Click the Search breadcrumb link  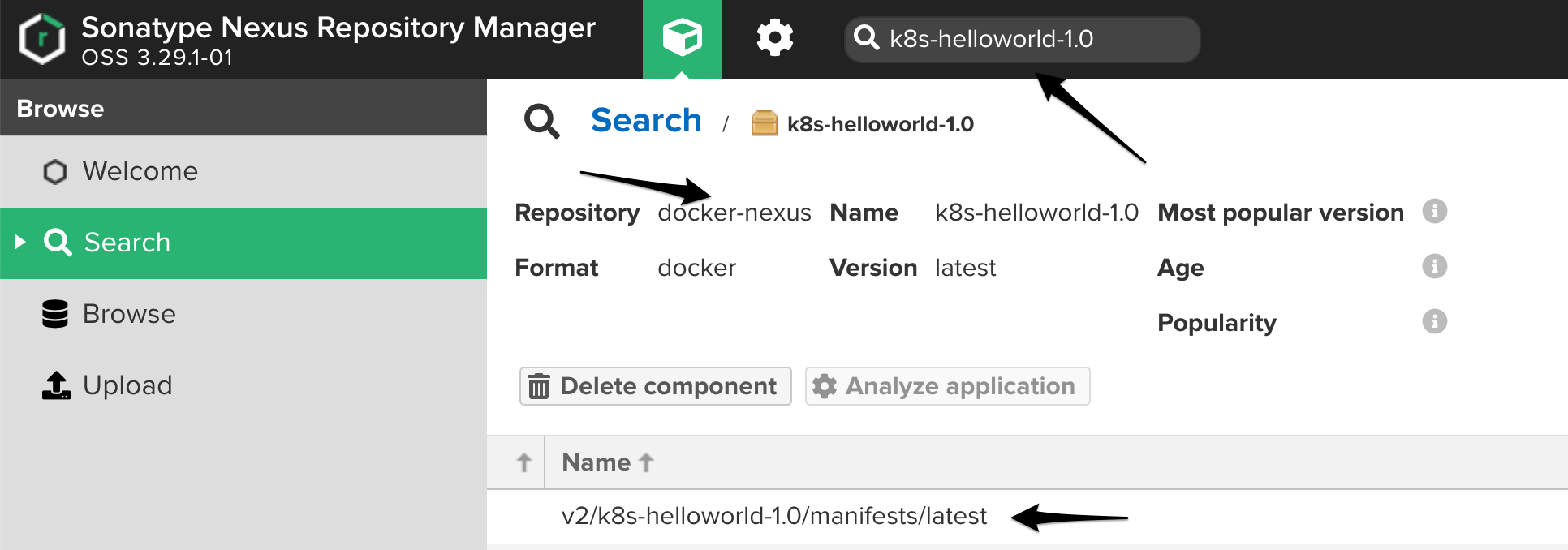646,121
